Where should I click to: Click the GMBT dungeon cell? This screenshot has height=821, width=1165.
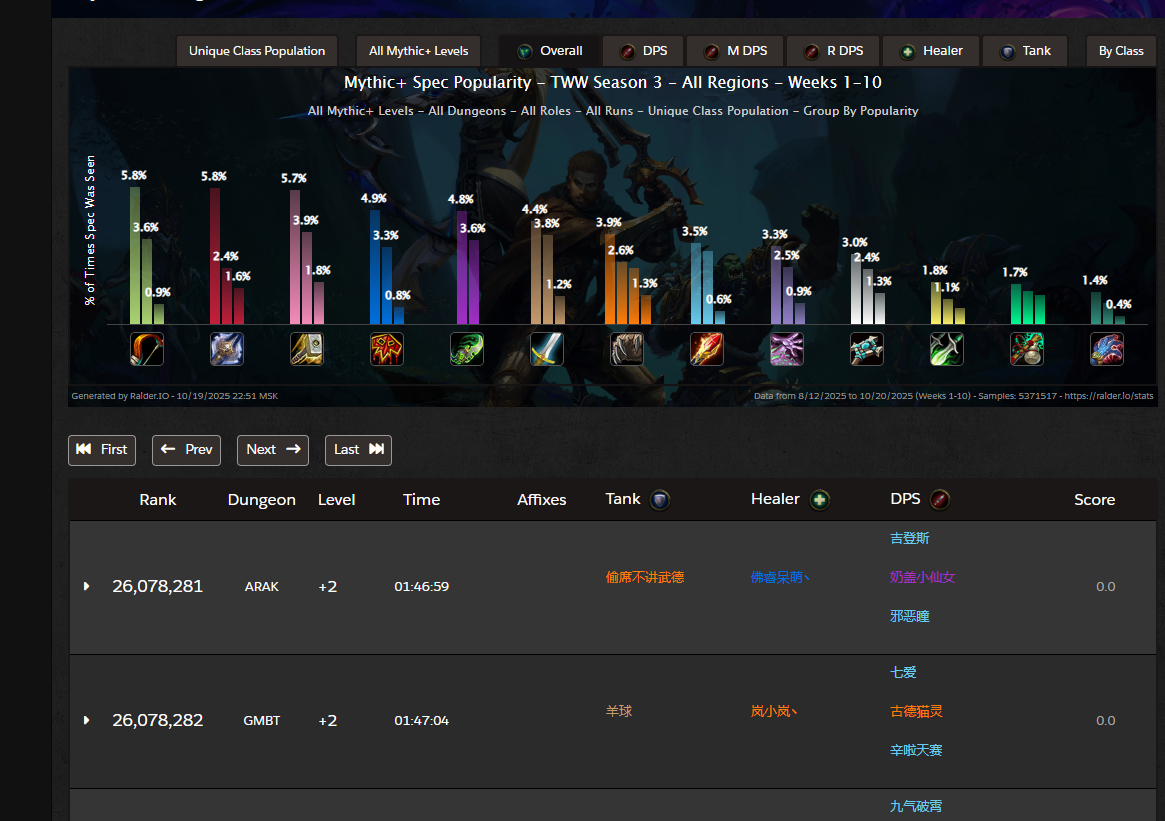262,721
